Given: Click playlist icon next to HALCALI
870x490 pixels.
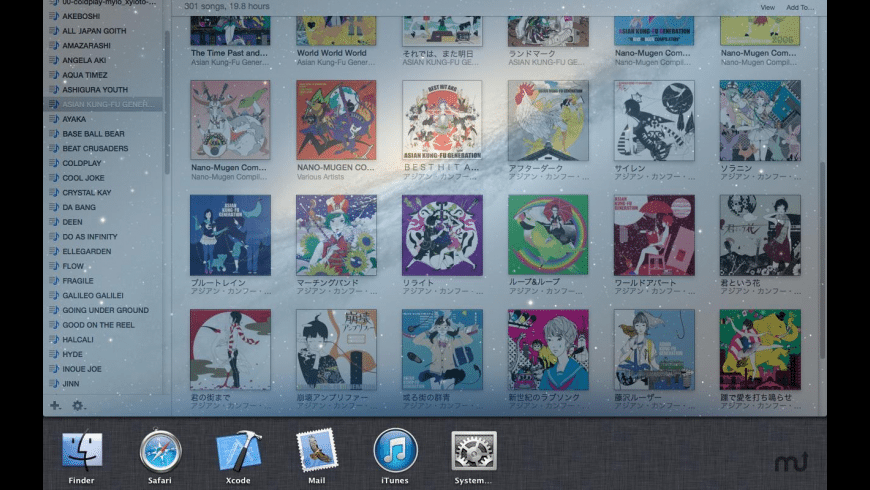Looking at the screenshot, I should pyautogui.click(x=54, y=340).
